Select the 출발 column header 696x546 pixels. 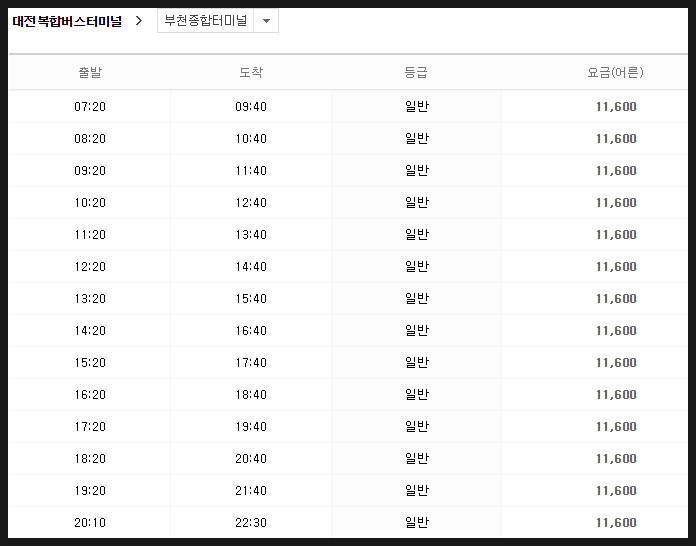90,72
